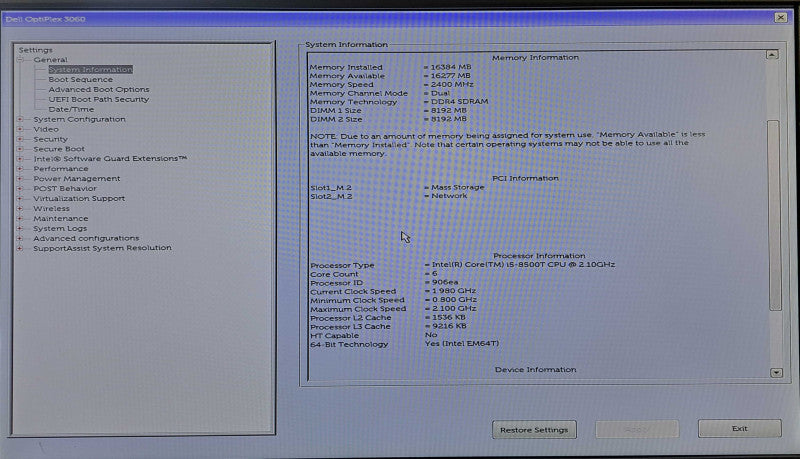Expand the Security node

[20, 139]
